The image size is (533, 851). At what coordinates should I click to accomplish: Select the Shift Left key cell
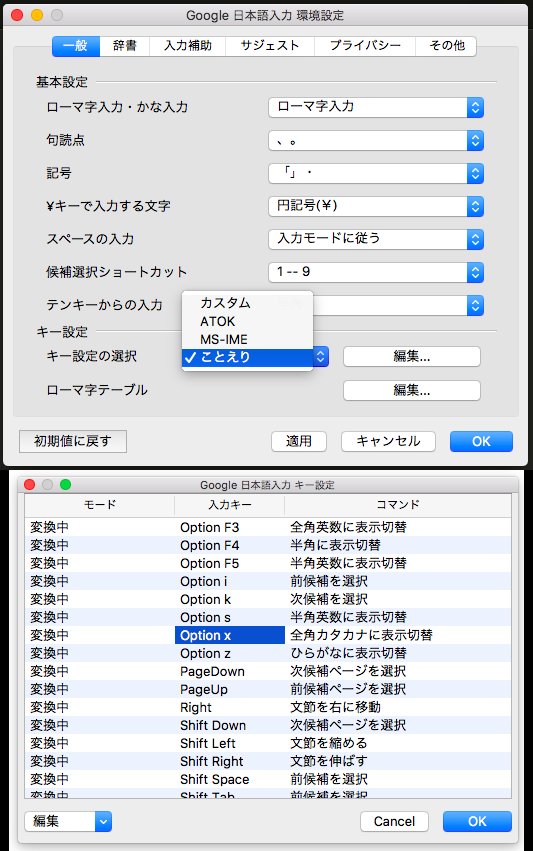(230, 743)
